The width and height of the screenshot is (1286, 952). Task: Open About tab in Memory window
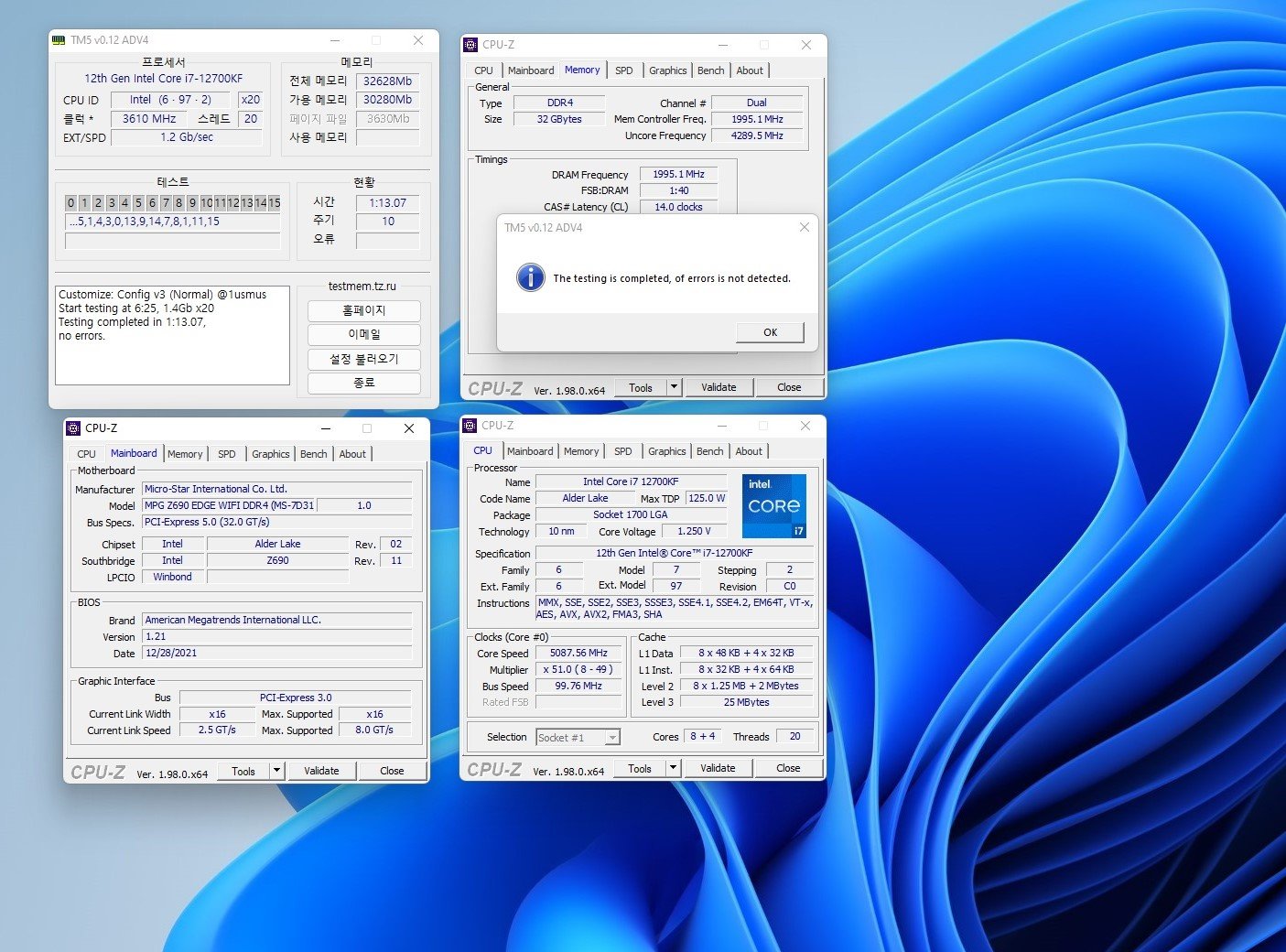[x=750, y=70]
